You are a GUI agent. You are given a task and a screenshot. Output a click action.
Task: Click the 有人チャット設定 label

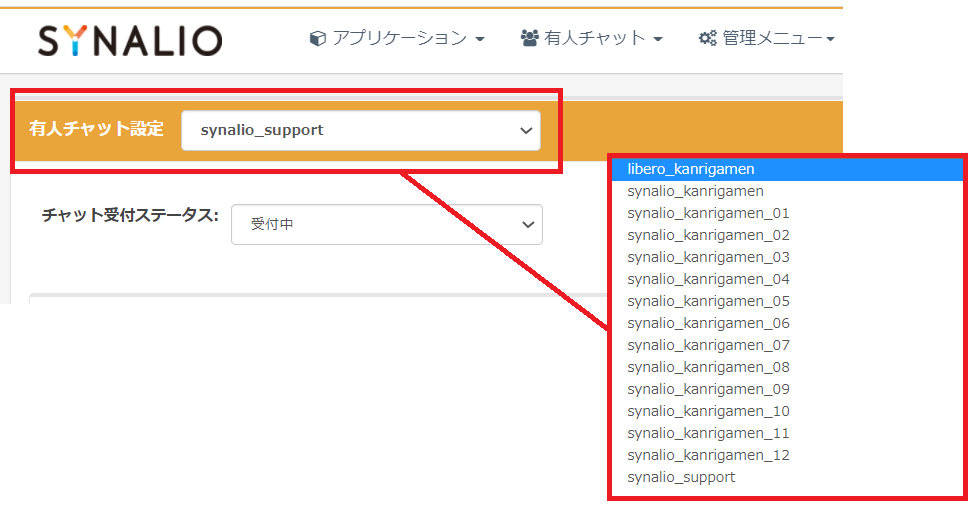coord(97,129)
